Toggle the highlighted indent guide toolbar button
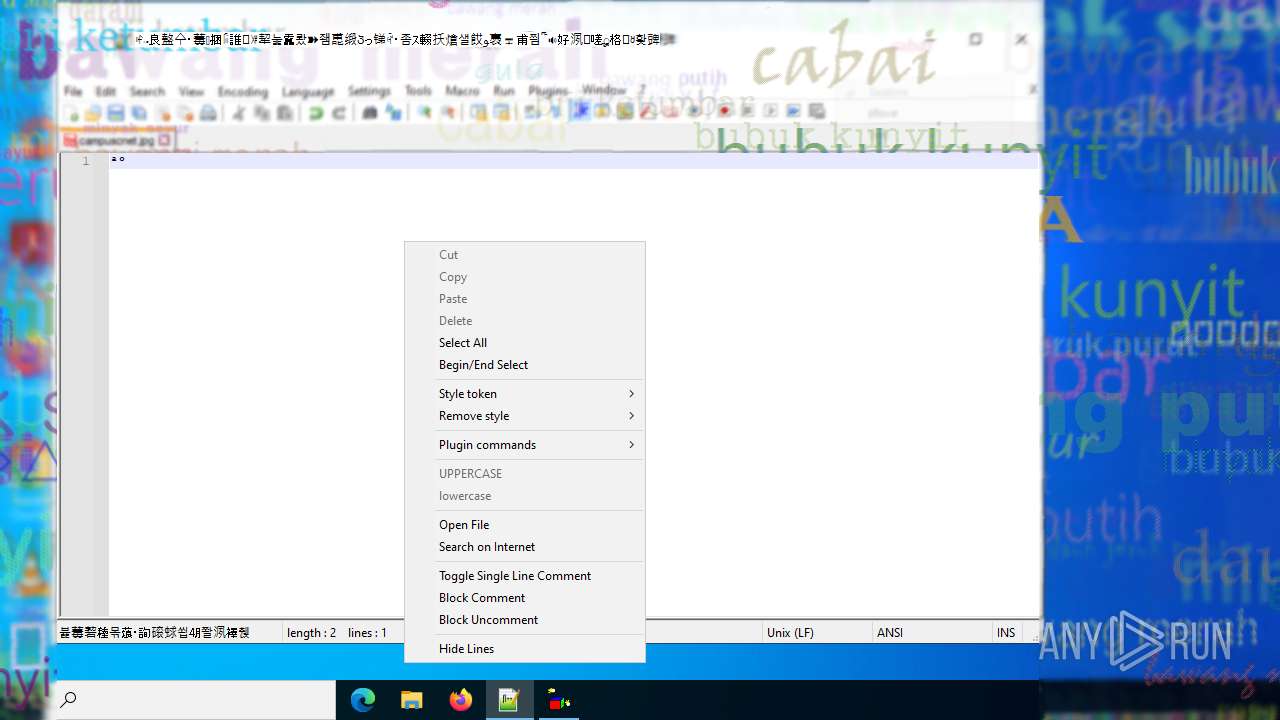Image resolution: width=1280 pixels, height=720 pixels. click(x=580, y=111)
